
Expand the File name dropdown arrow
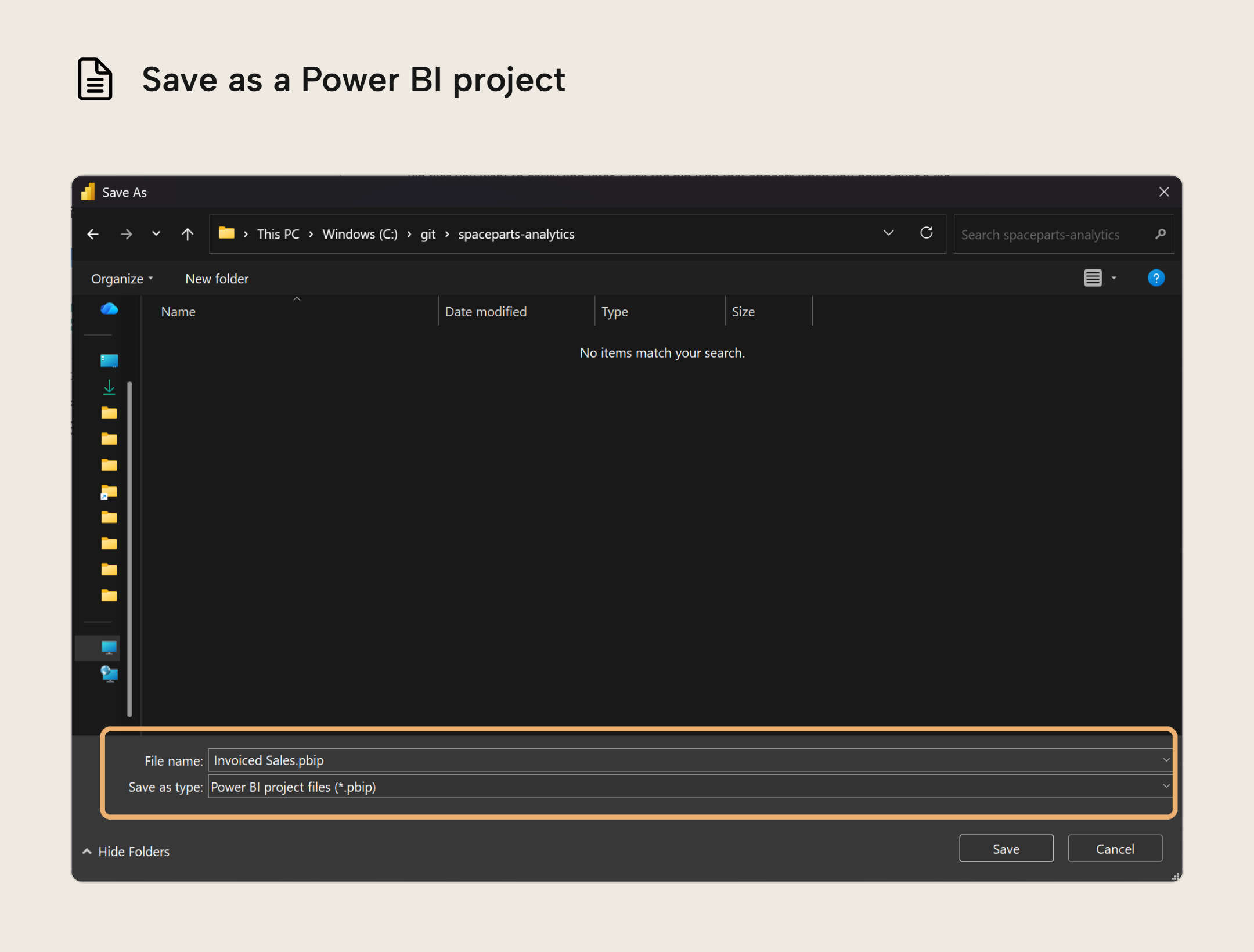tap(1166, 760)
